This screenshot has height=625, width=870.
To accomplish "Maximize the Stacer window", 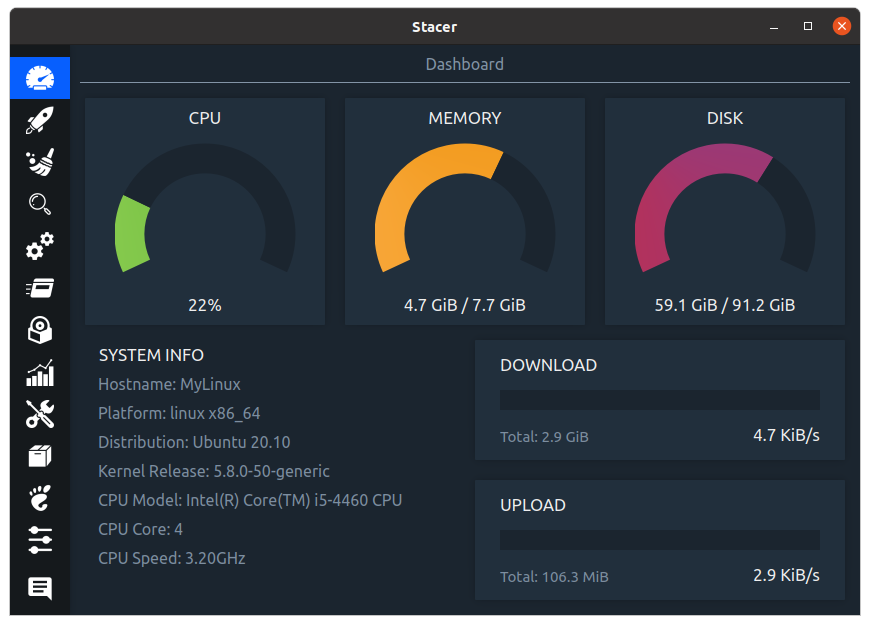I will pyautogui.click(x=808, y=27).
